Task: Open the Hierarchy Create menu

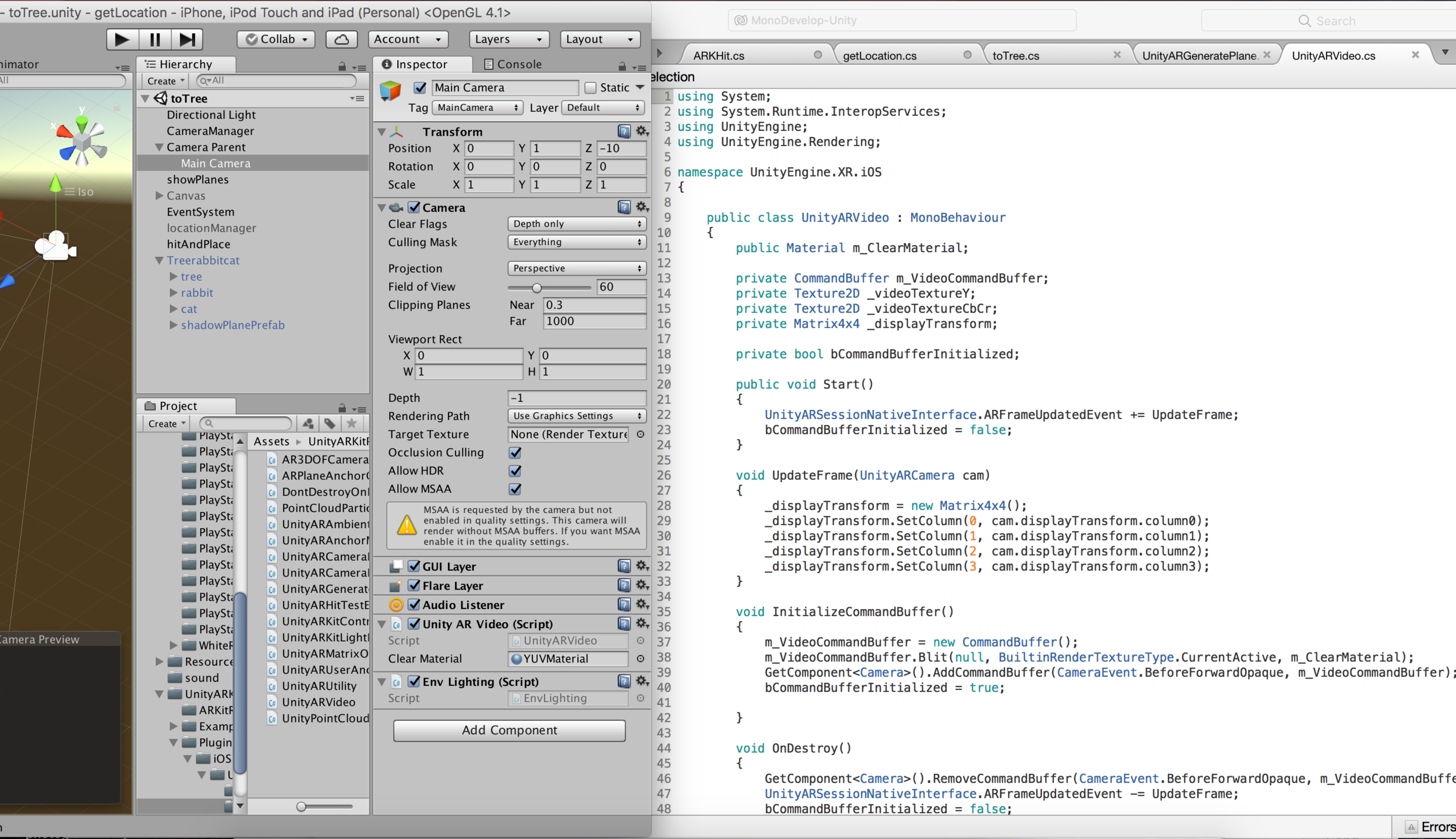Action: (x=165, y=80)
